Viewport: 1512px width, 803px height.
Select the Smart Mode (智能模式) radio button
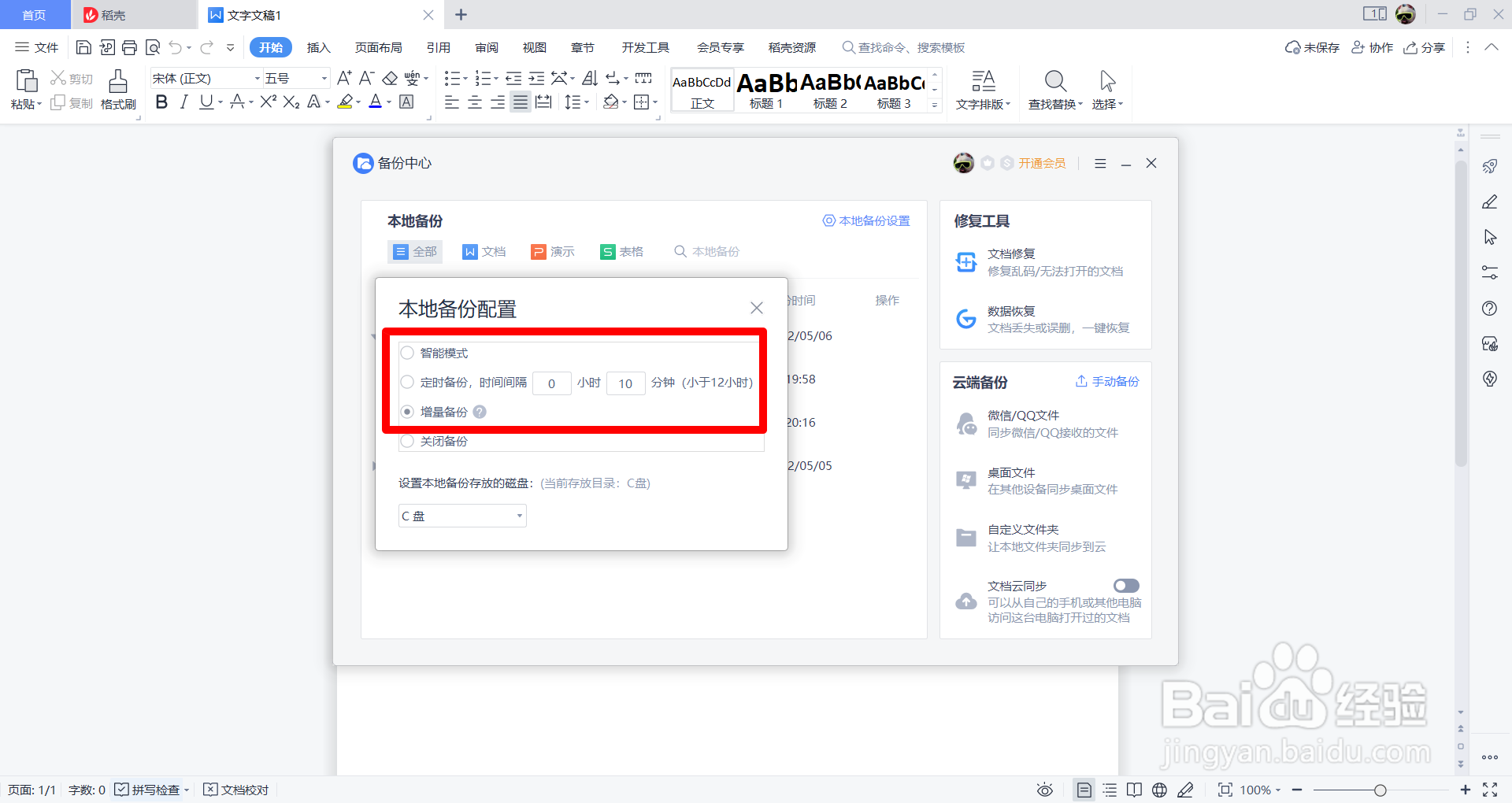407,353
